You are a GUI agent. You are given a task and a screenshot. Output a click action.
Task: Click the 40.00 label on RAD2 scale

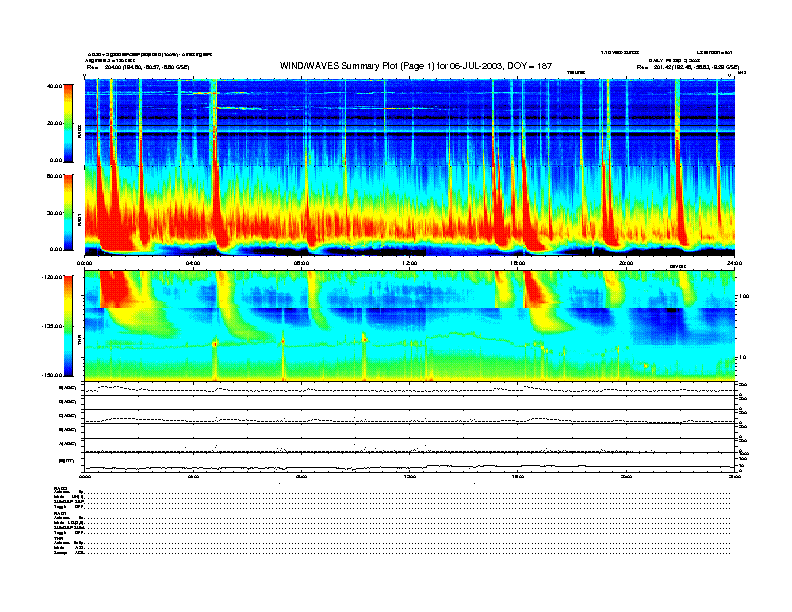click(x=55, y=86)
